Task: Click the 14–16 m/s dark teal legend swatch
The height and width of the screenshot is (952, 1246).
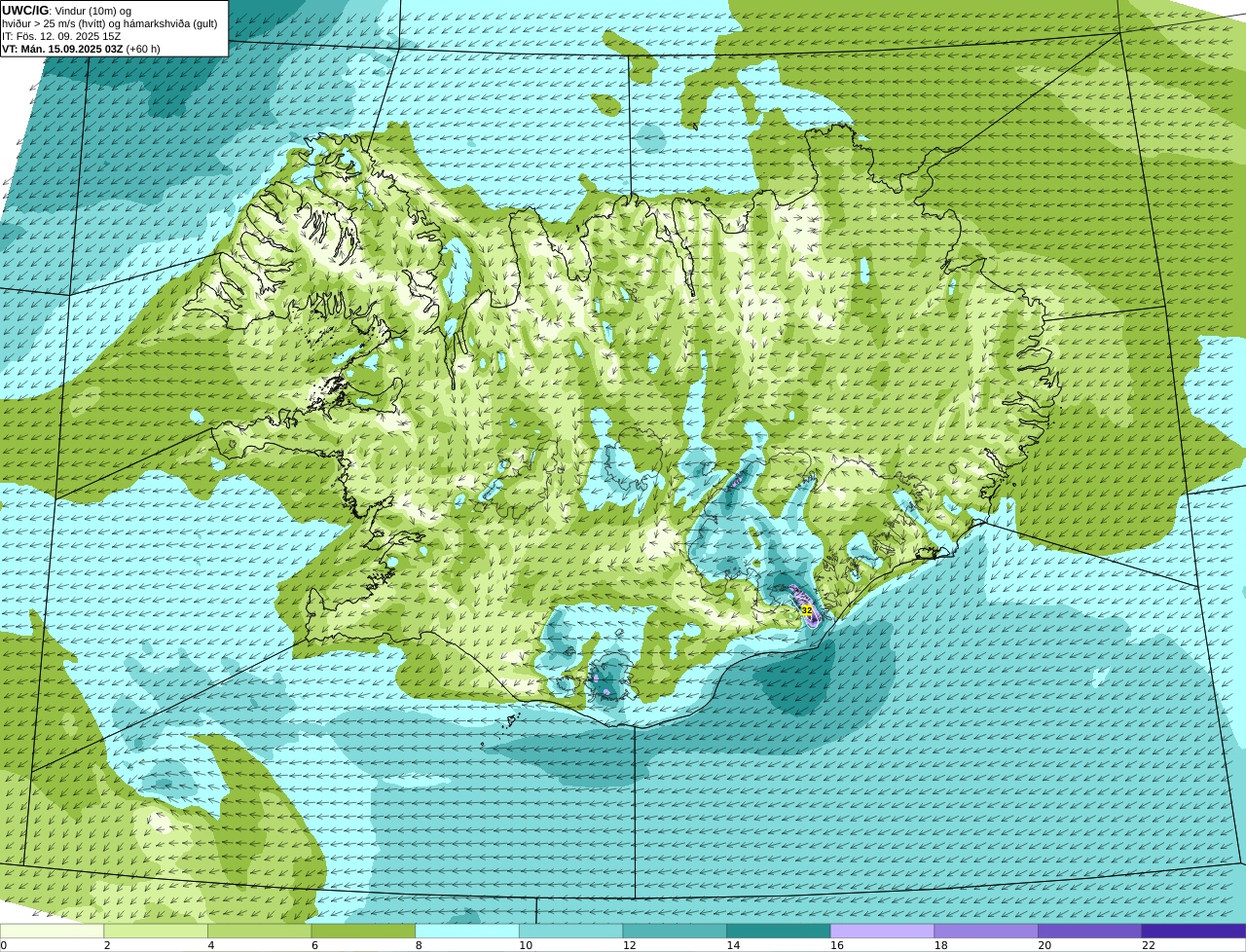Action: 779,931
